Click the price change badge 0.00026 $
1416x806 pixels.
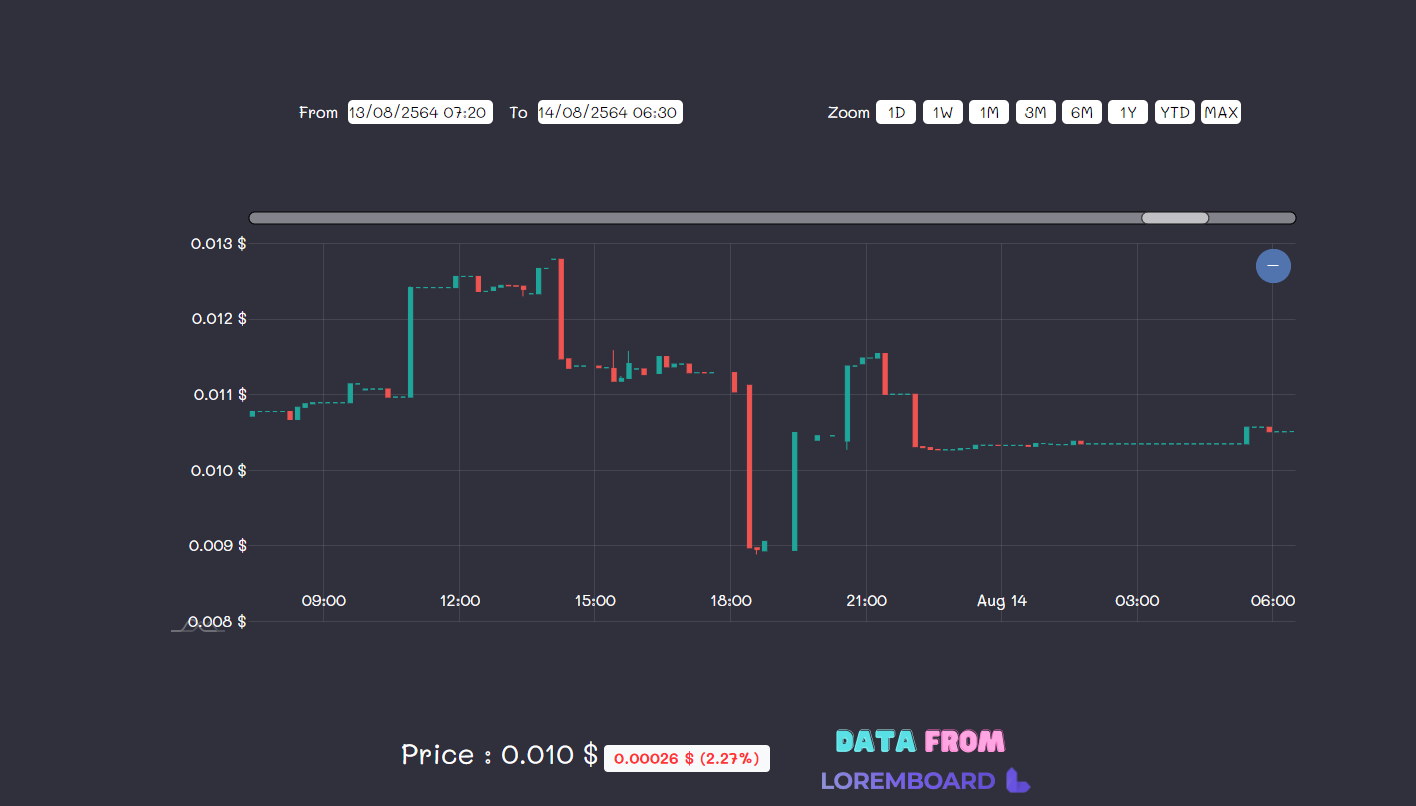tap(687, 759)
